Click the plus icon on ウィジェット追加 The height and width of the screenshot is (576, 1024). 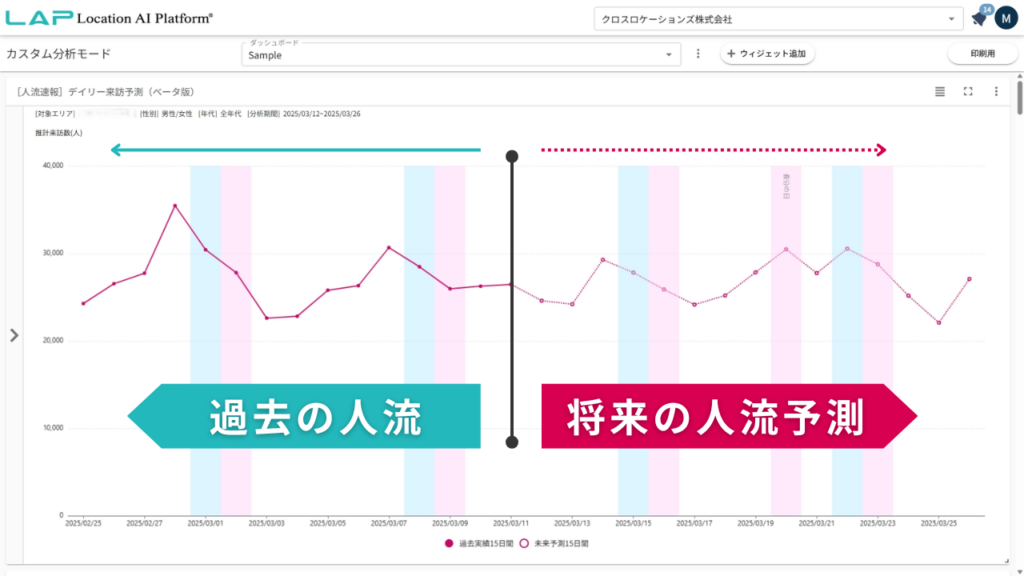click(x=729, y=53)
